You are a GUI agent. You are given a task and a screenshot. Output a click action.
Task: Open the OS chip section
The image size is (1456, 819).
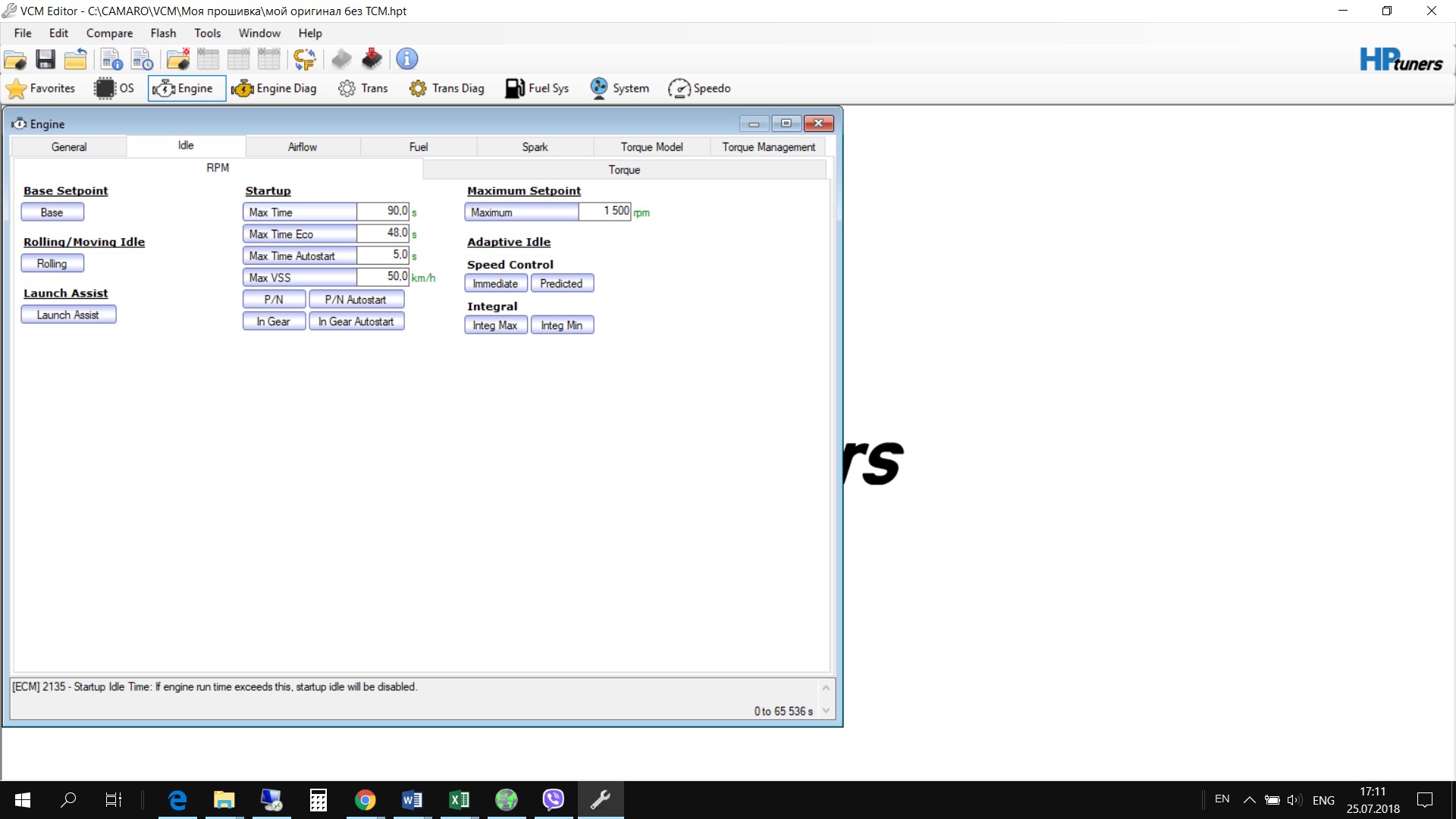tap(114, 89)
